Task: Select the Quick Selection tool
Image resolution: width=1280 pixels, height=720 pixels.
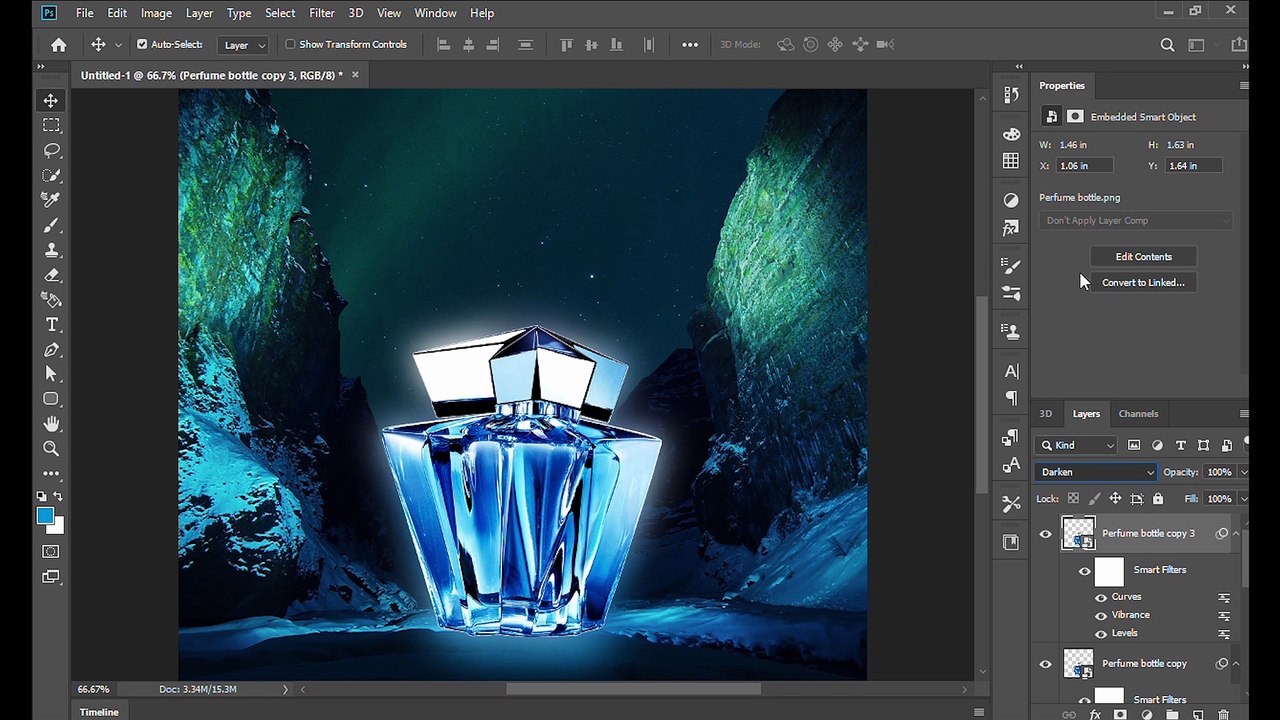Action: tap(51, 175)
